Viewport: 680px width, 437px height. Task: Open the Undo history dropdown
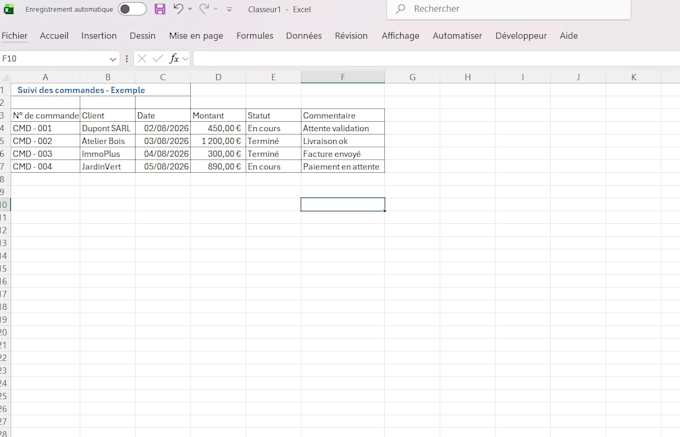coord(190,9)
